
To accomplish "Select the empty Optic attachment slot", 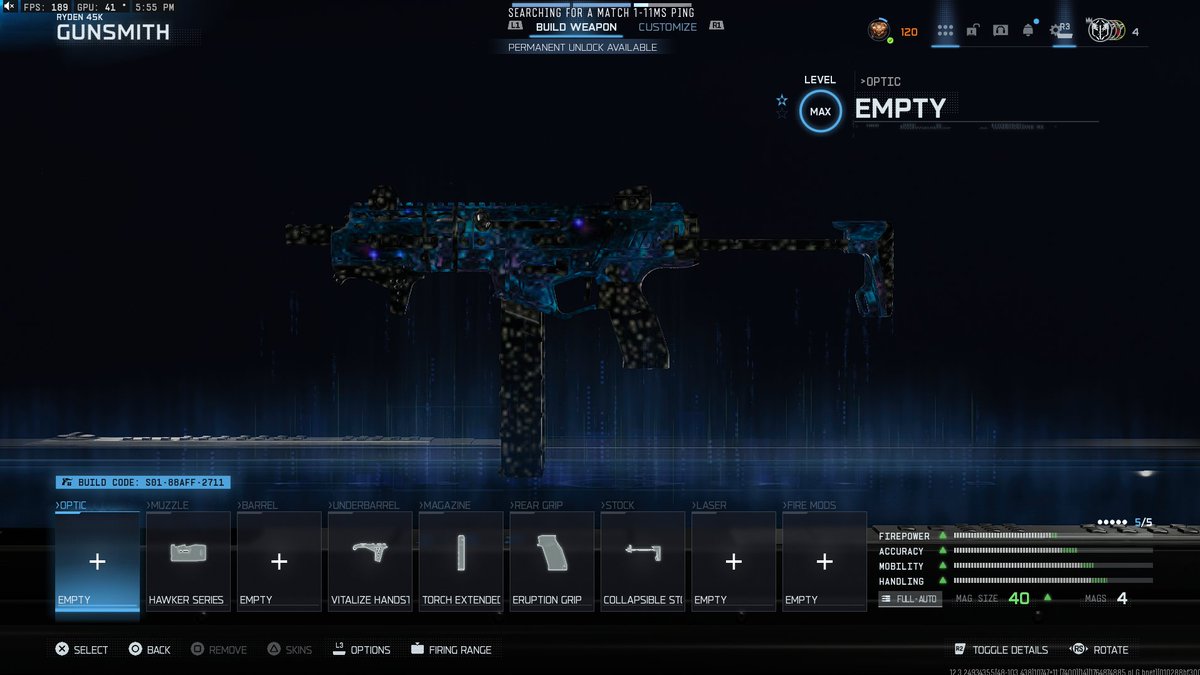I will tap(97, 561).
